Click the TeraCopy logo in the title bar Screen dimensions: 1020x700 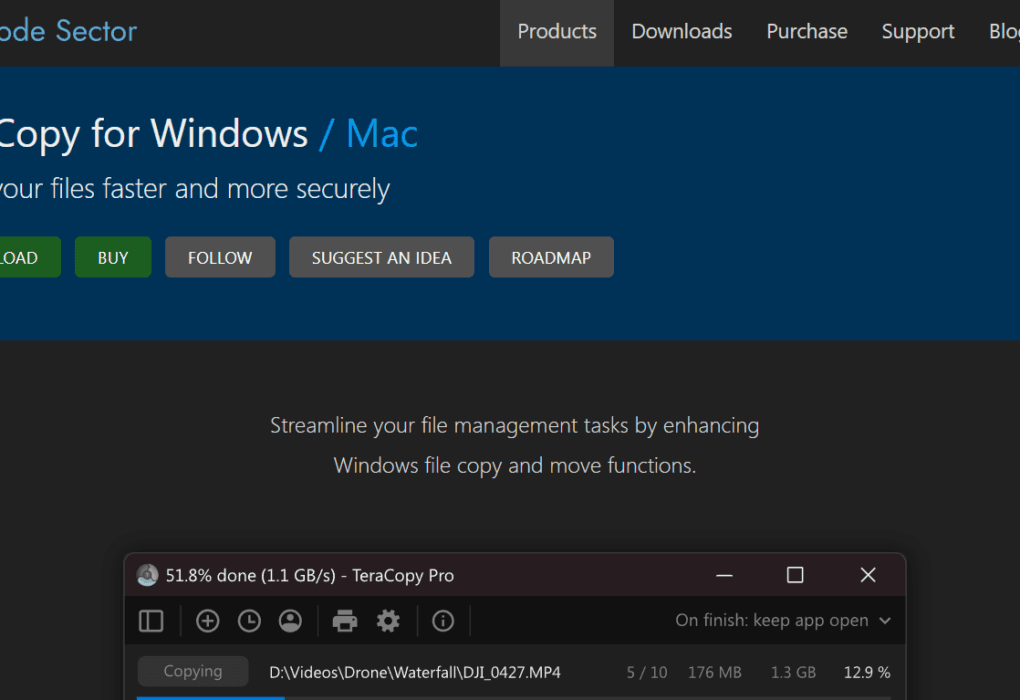(x=147, y=575)
